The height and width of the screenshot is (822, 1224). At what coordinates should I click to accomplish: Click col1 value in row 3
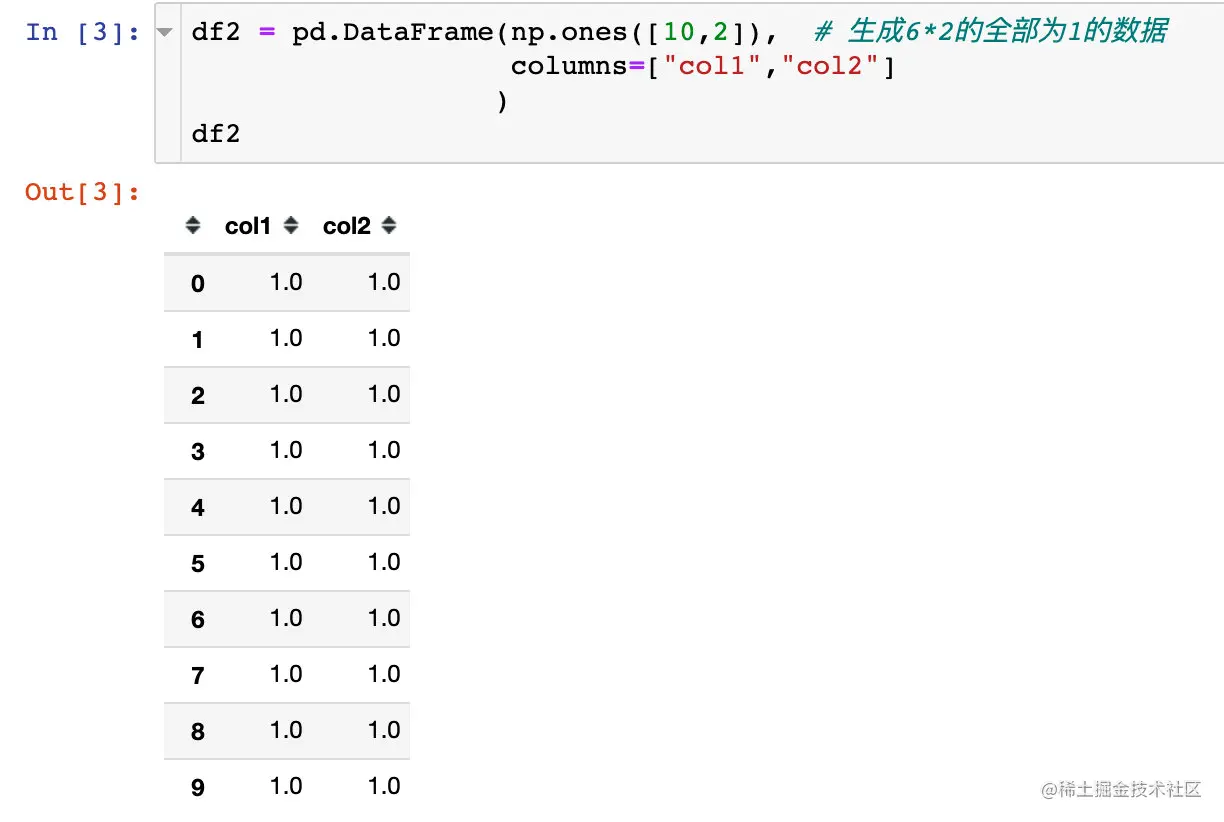pyautogui.click(x=286, y=450)
